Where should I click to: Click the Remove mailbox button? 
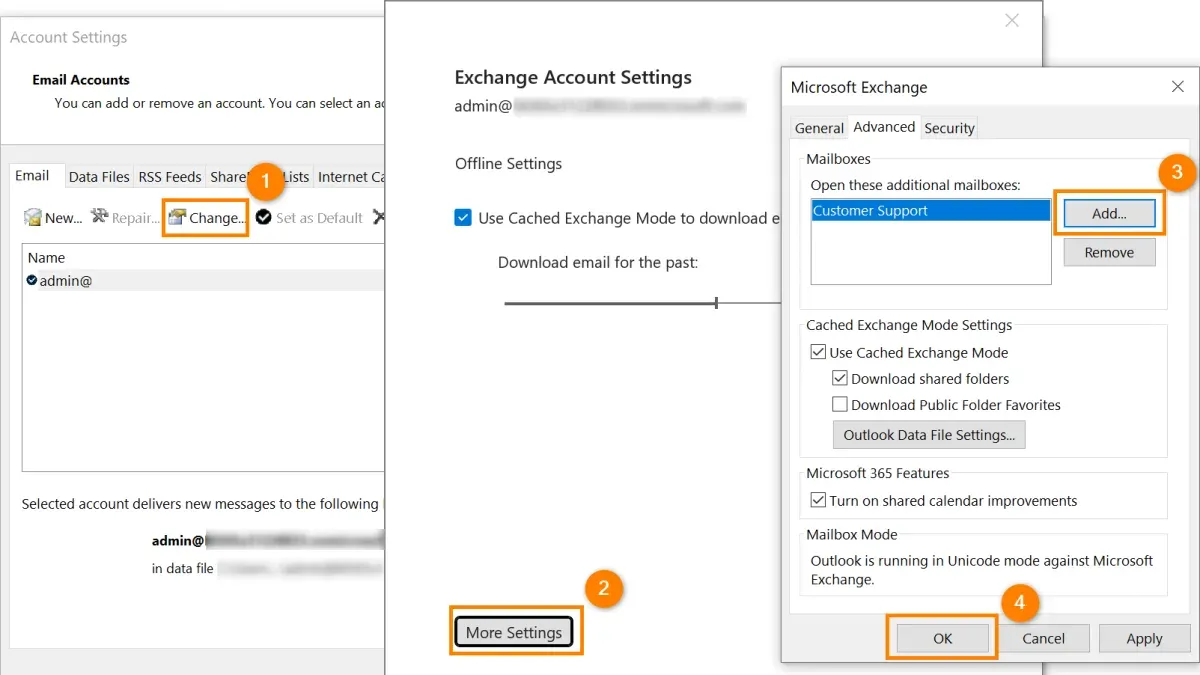(x=1109, y=252)
